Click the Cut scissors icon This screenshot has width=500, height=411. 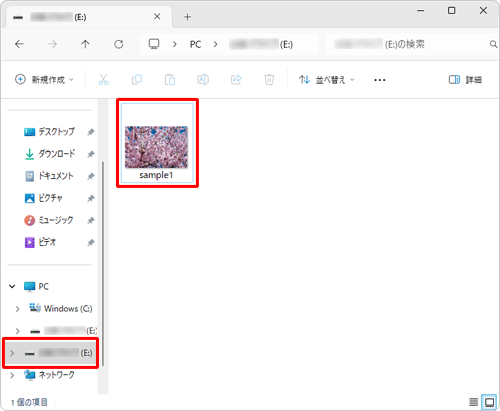click(103, 80)
